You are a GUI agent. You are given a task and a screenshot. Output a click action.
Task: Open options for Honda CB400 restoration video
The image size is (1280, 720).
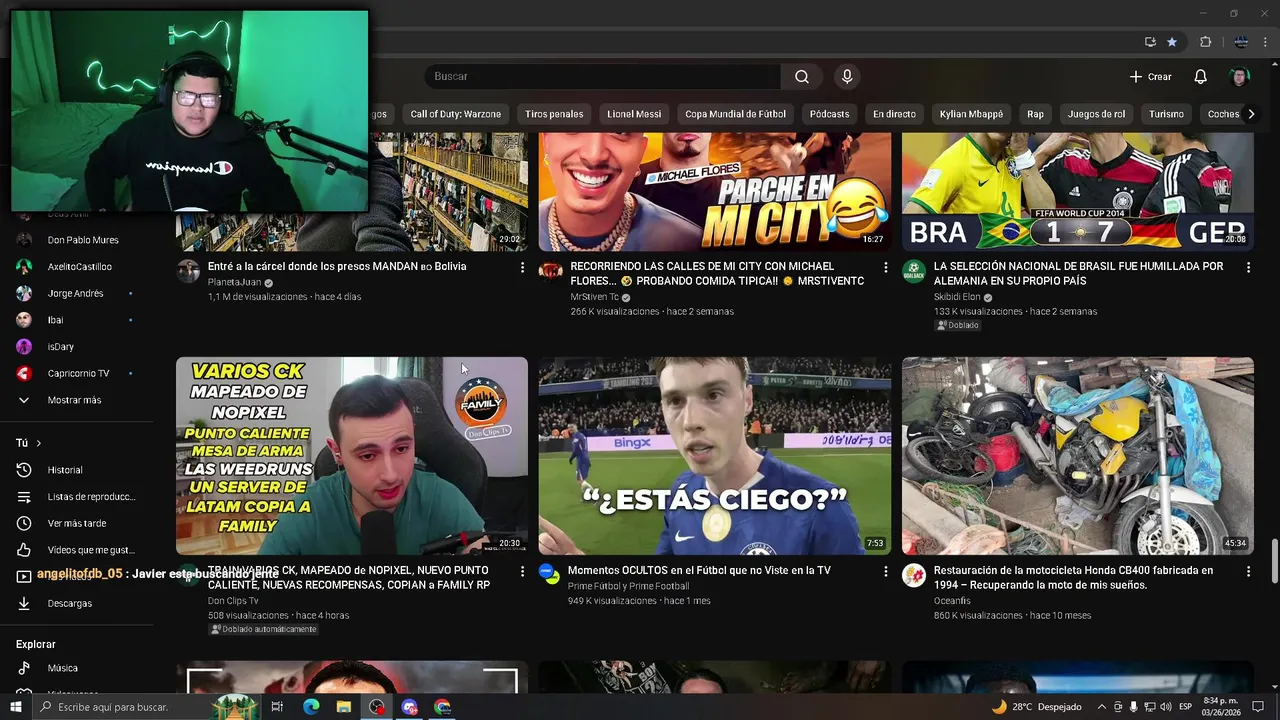tap(1248, 571)
